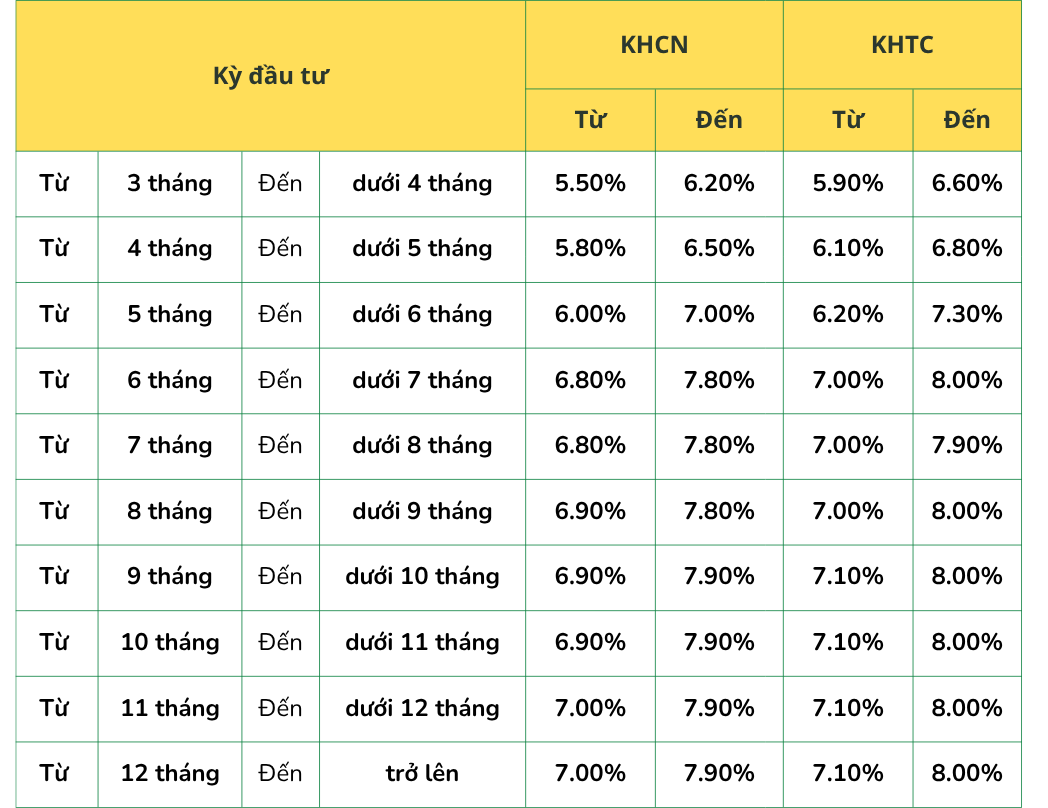
Task: Select the "3 tháng" starting term cell
Action: pos(170,183)
